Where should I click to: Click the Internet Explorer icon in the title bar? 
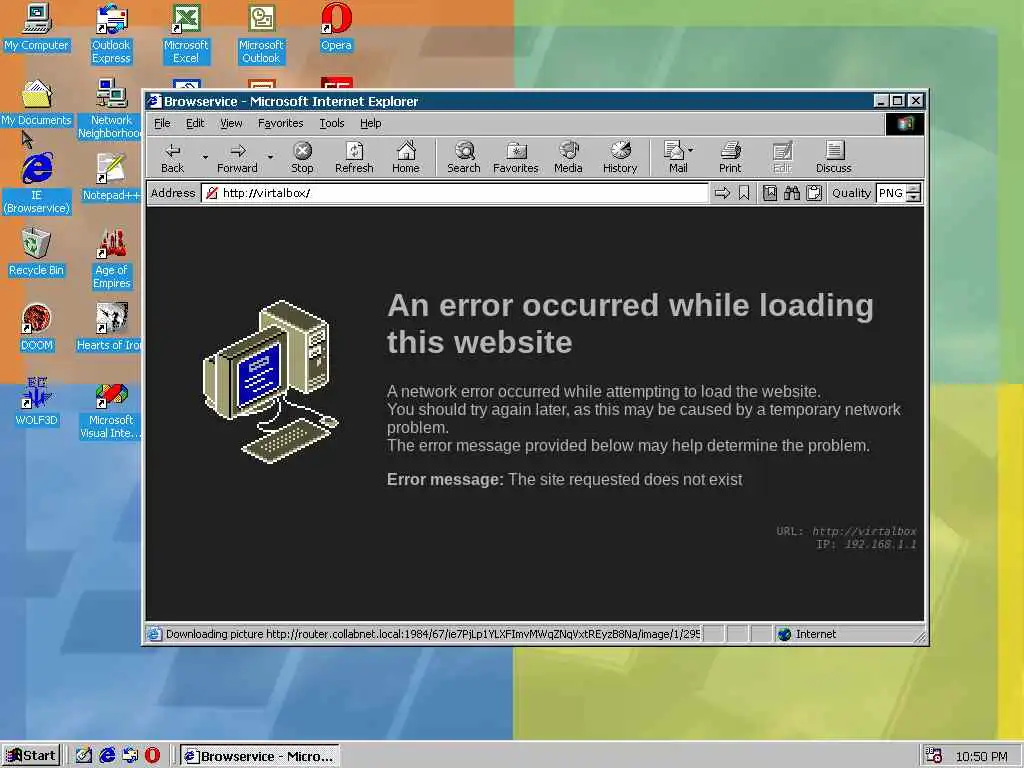point(154,101)
